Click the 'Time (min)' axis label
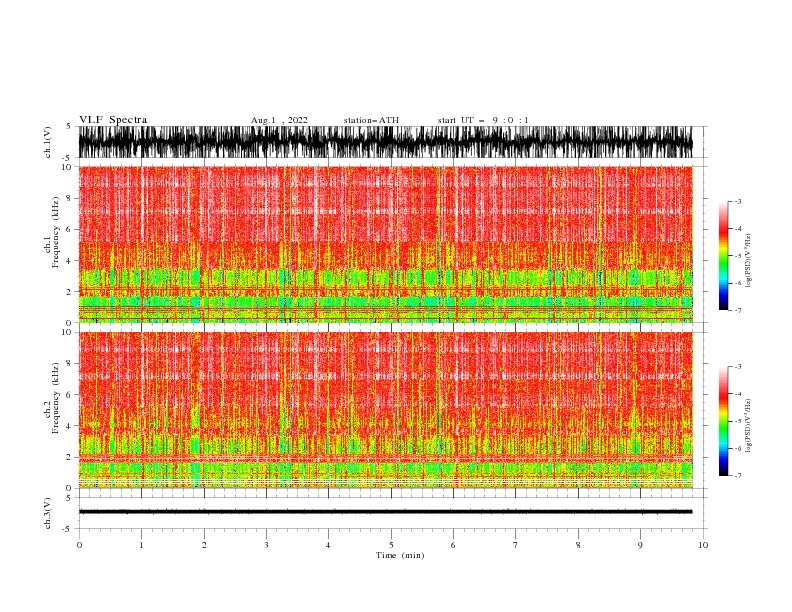Screen dimensions: 792x612 (400, 555)
